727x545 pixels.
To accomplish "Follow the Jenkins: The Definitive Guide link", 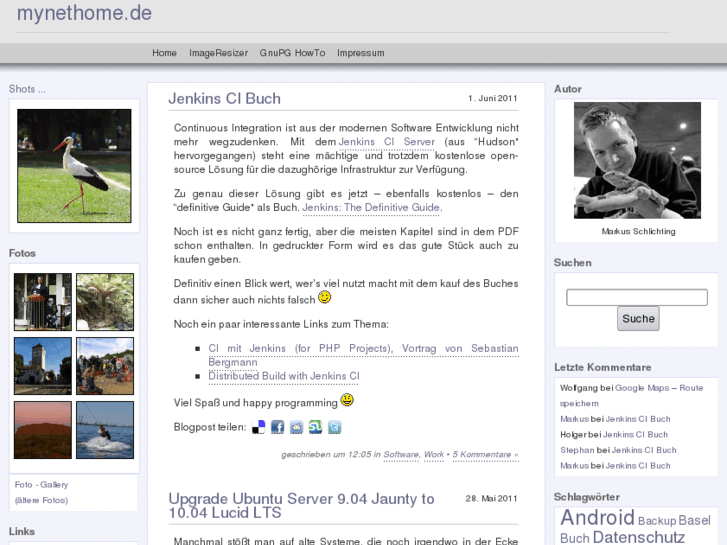I will pyautogui.click(x=371, y=208).
